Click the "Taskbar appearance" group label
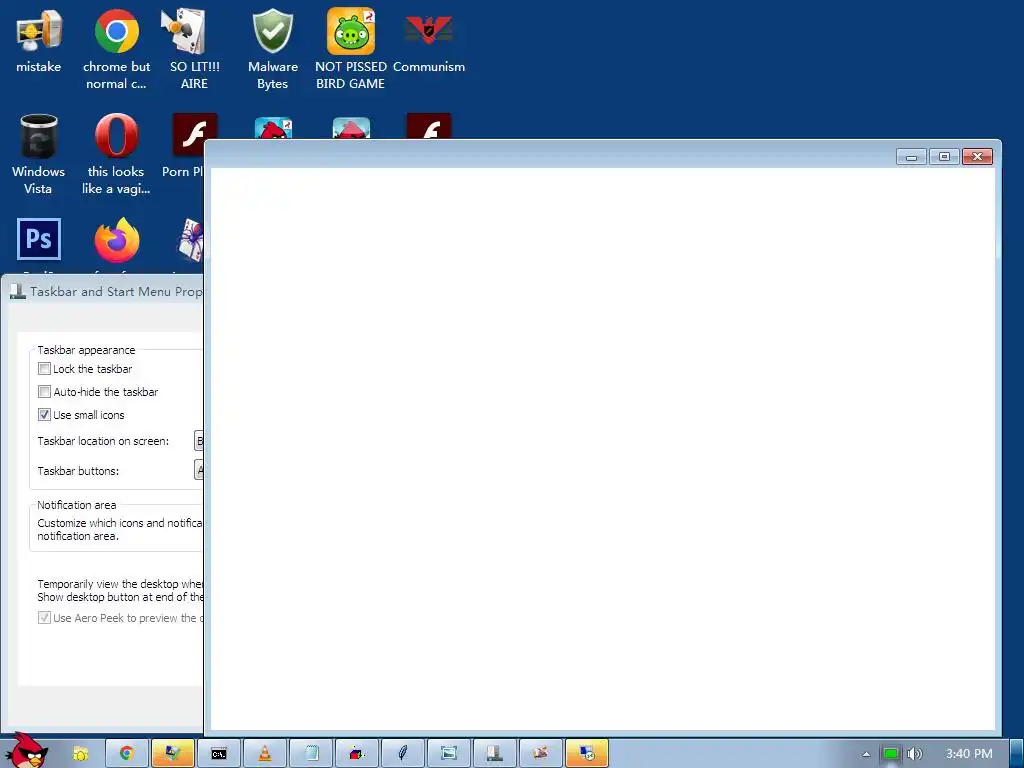Viewport: 1024px width, 768px height. tap(86, 350)
